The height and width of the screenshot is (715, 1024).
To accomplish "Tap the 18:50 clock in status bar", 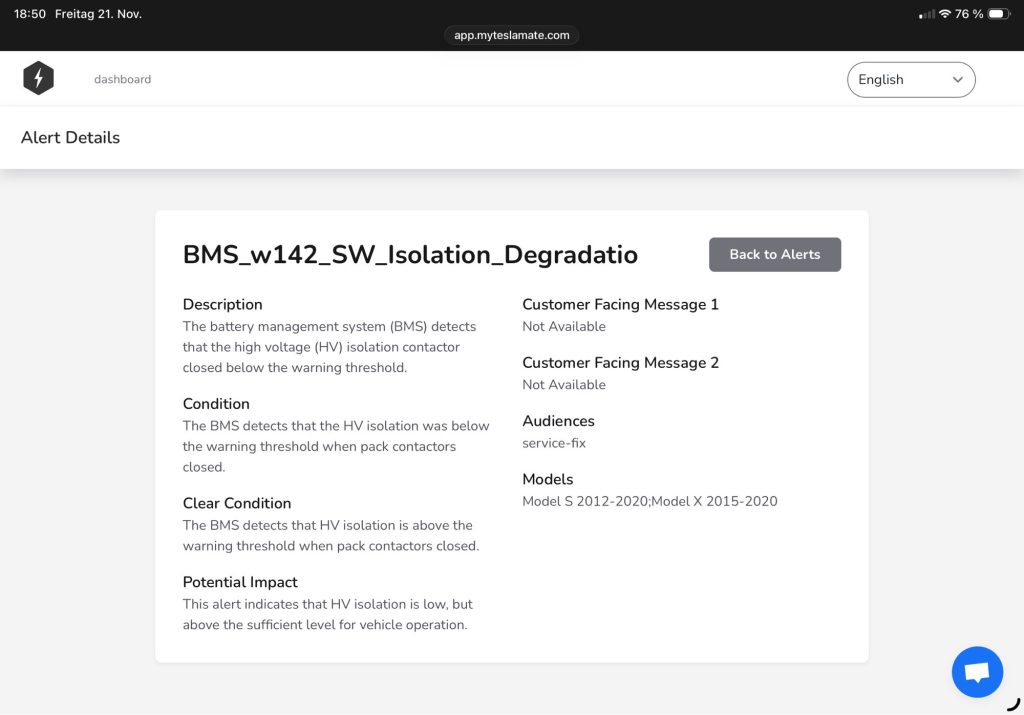I will [x=30, y=14].
